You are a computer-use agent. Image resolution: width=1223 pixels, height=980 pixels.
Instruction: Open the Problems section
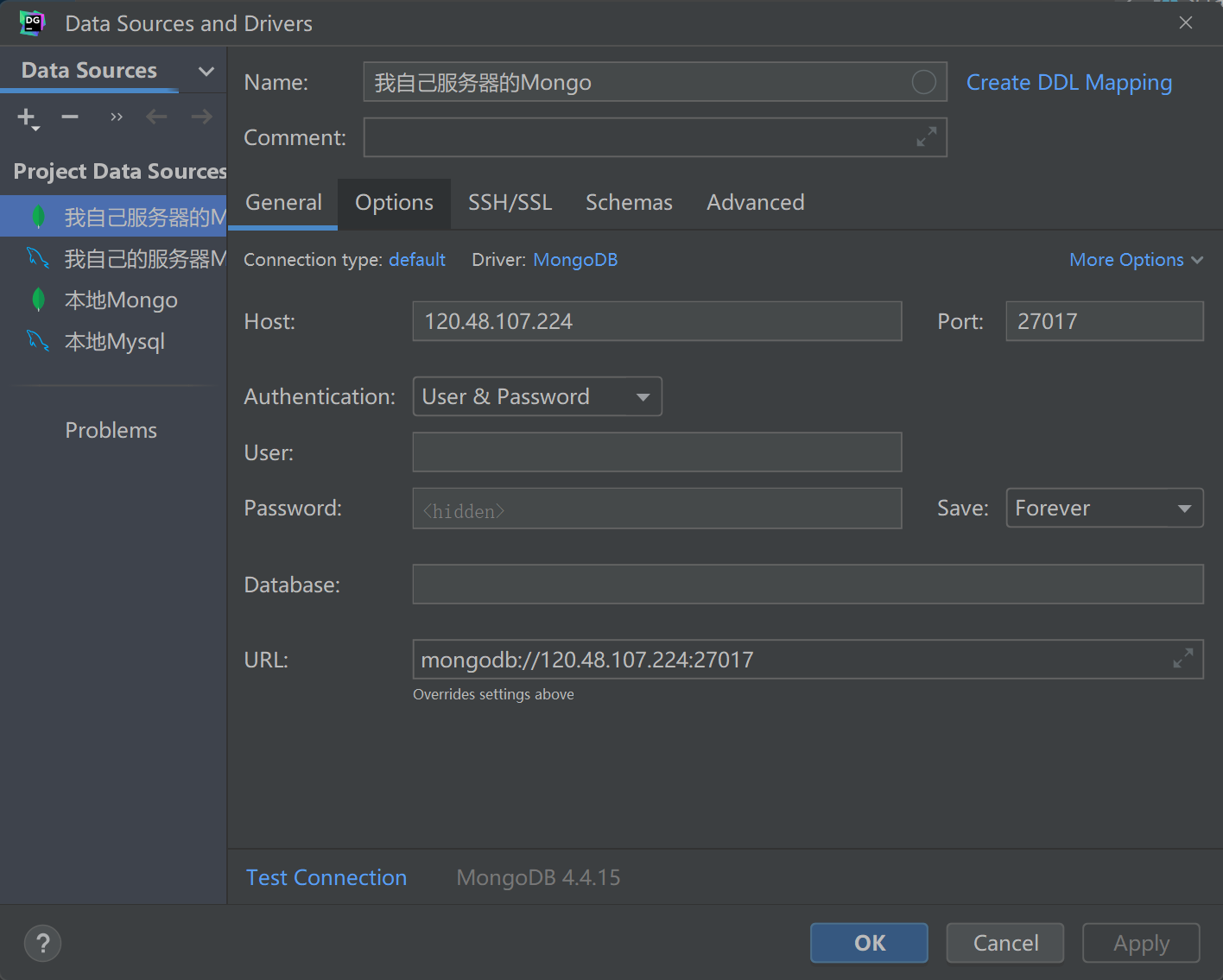point(111,430)
